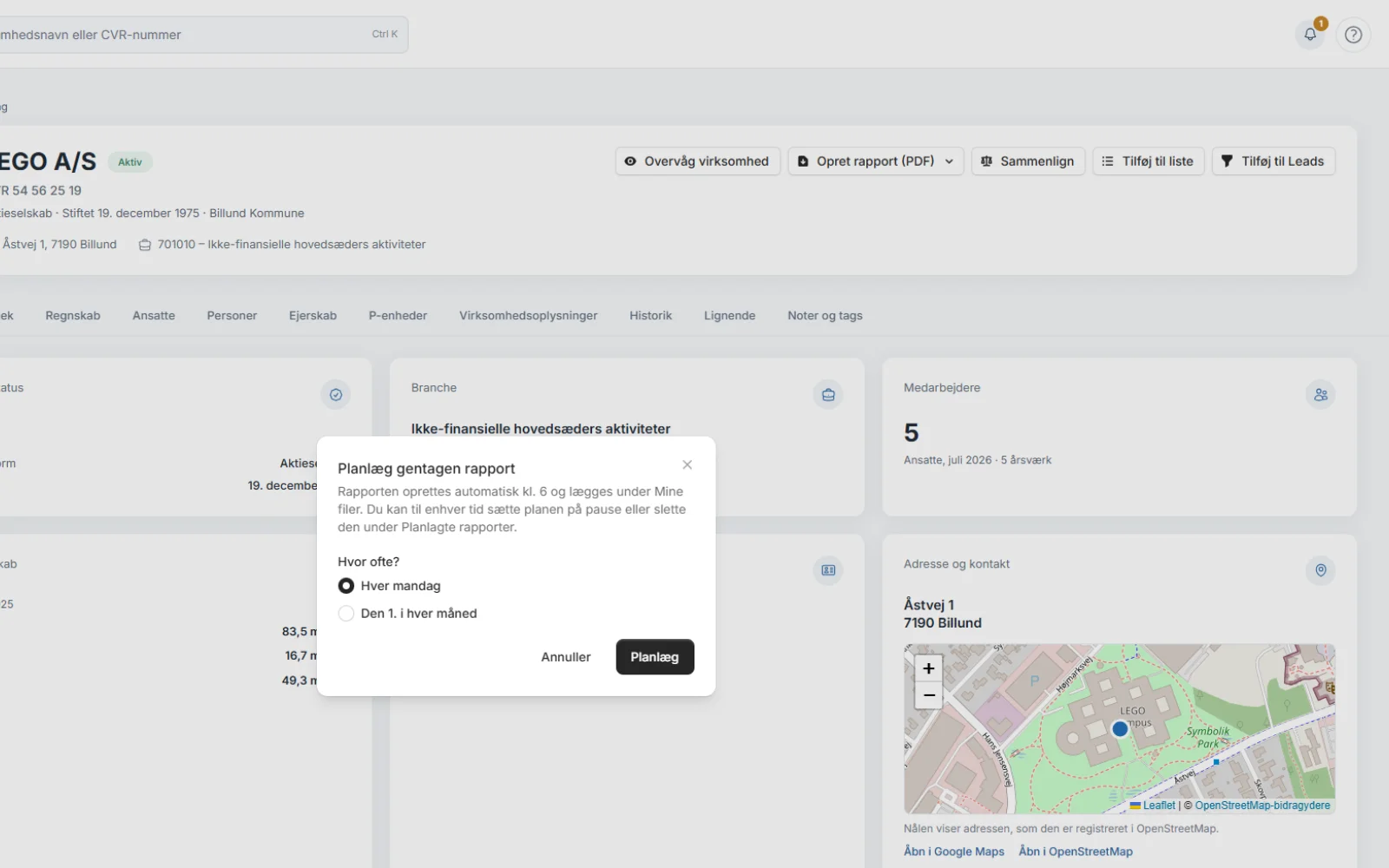Click the Planlæg button
The image size is (1389, 868).
coord(655,657)
